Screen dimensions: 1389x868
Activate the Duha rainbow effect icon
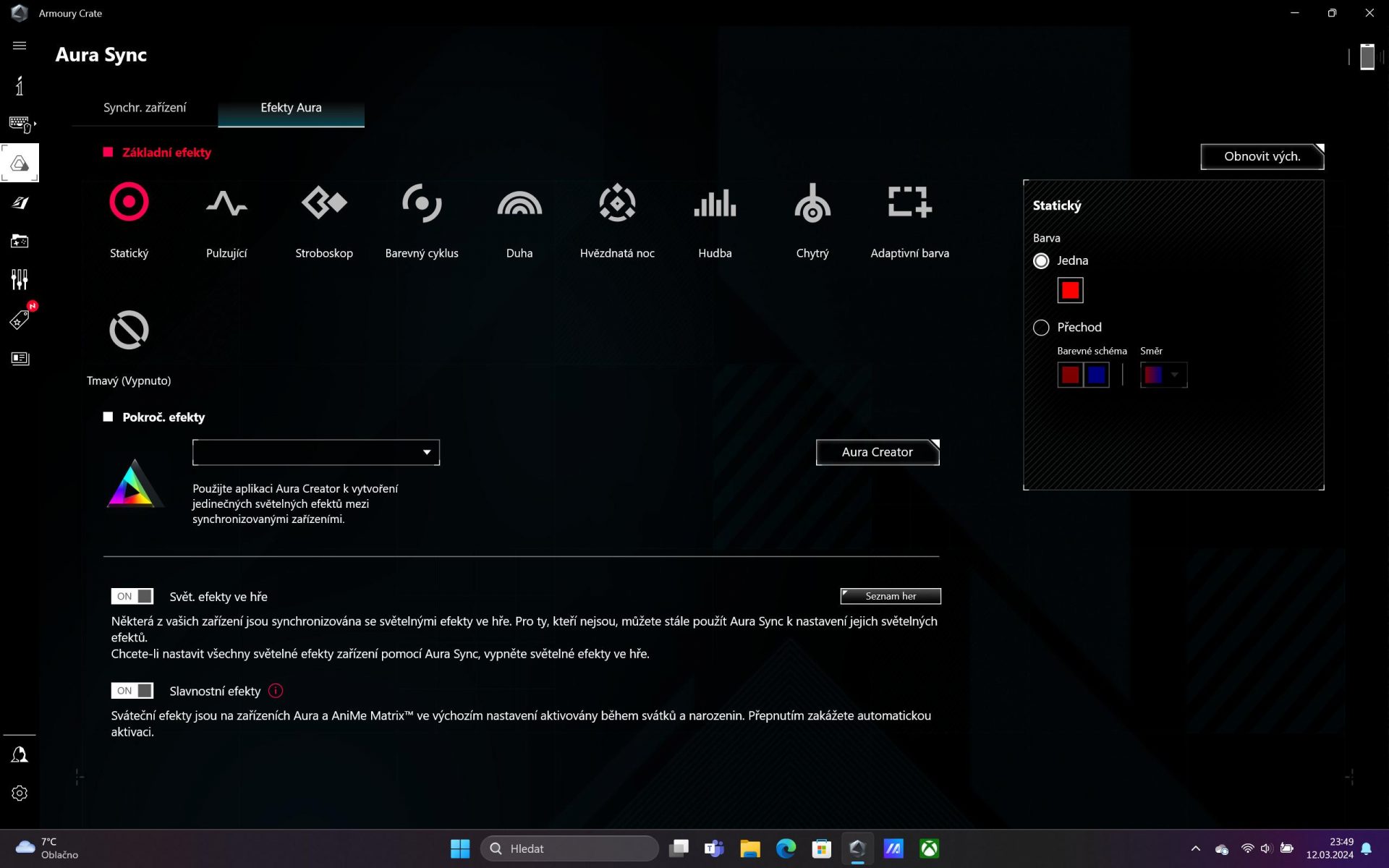pos(519,203)
